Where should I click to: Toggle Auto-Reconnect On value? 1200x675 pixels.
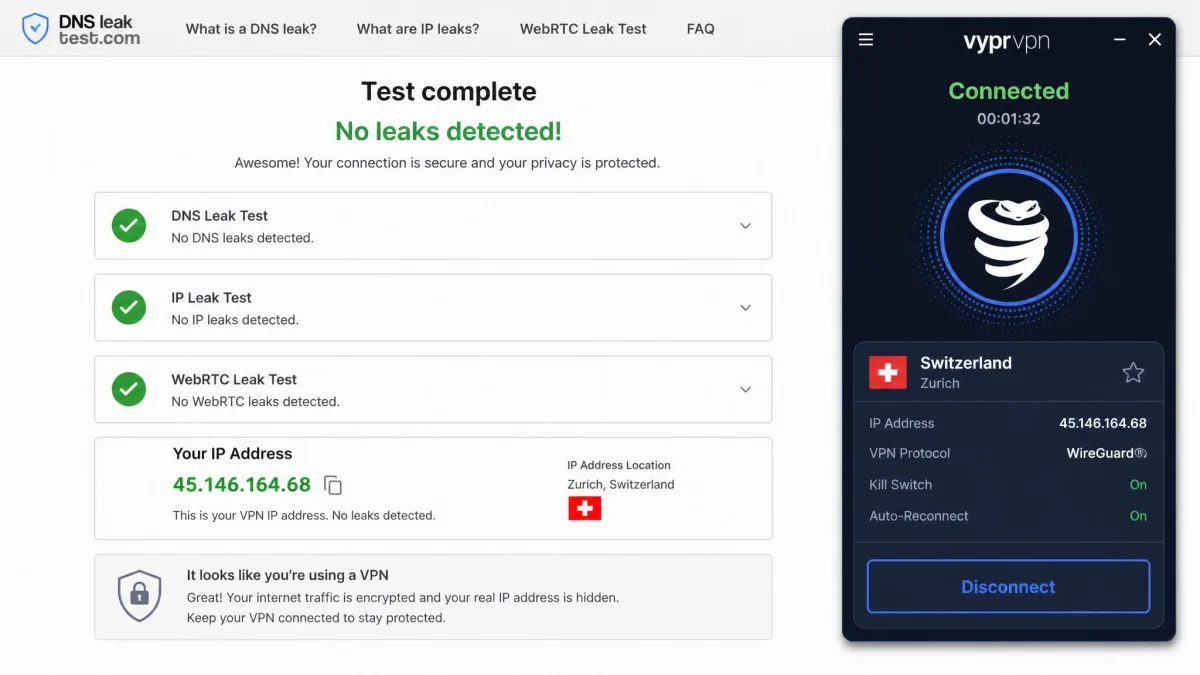pyautogui.click(x=1138, y=516)
